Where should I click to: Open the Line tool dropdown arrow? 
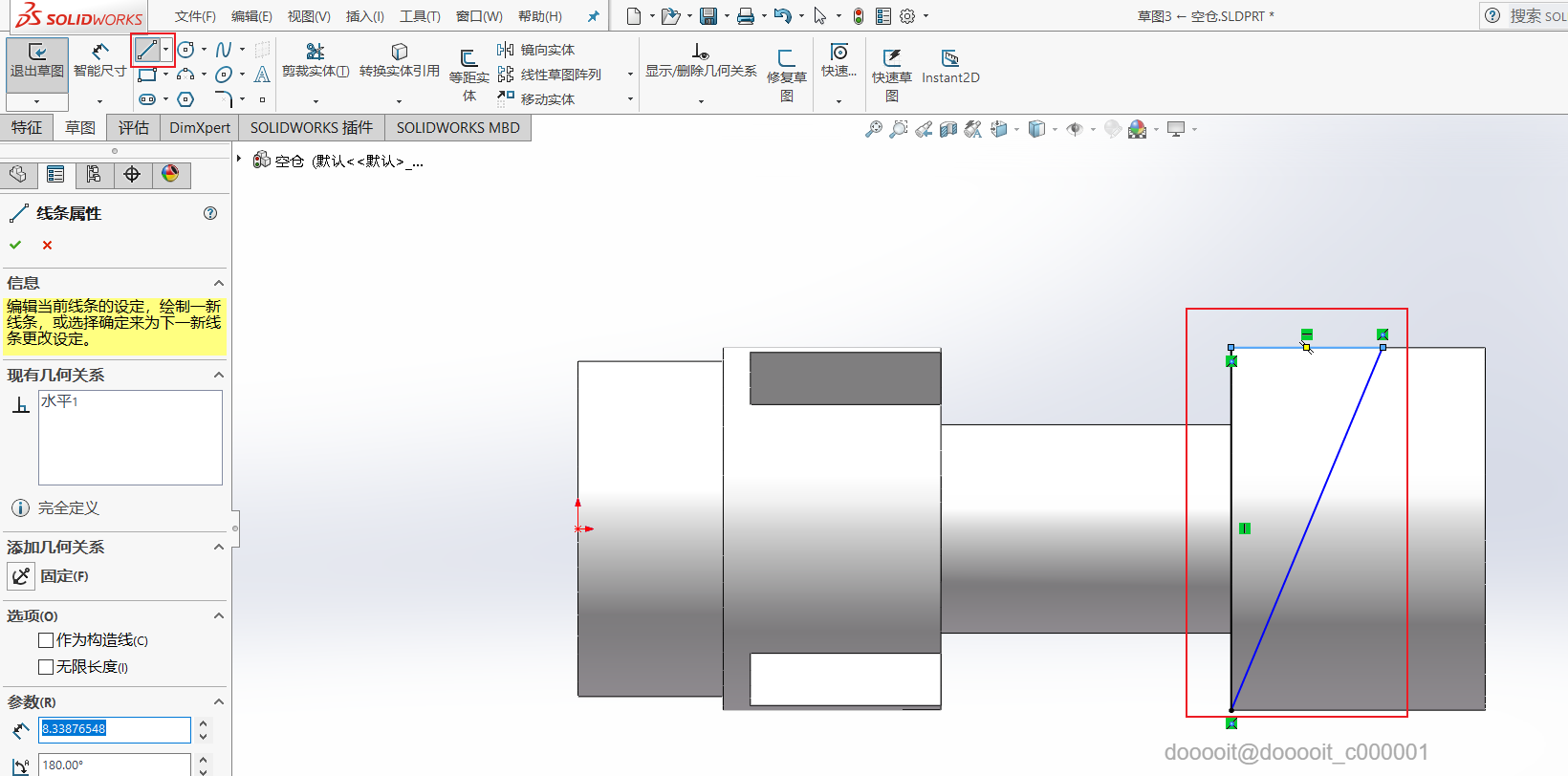click(x=166, y=50)
